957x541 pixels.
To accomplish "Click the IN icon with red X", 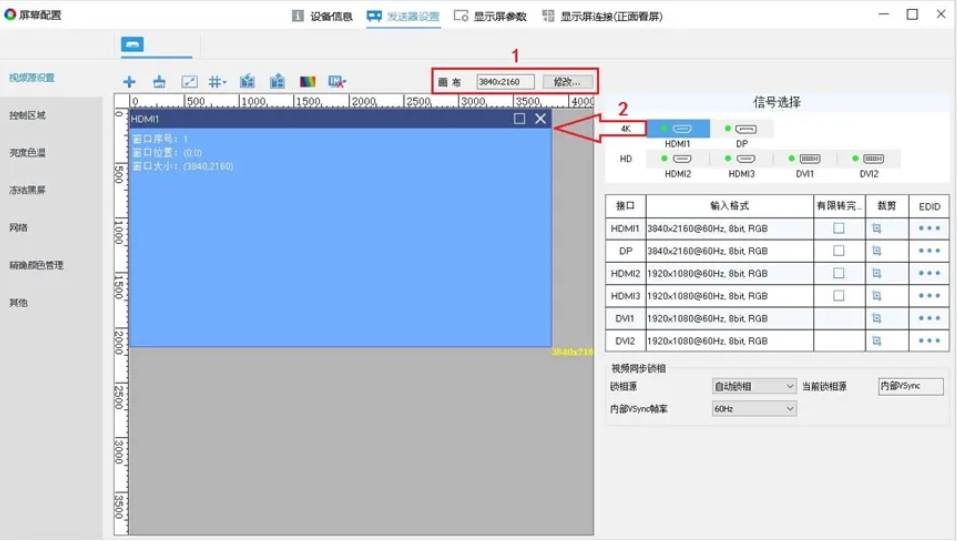I will 337,82.
